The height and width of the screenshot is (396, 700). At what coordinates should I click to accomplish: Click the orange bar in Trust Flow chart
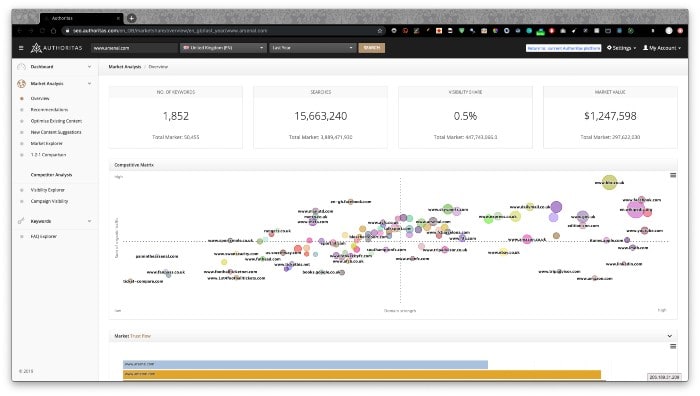pos(362,375)
